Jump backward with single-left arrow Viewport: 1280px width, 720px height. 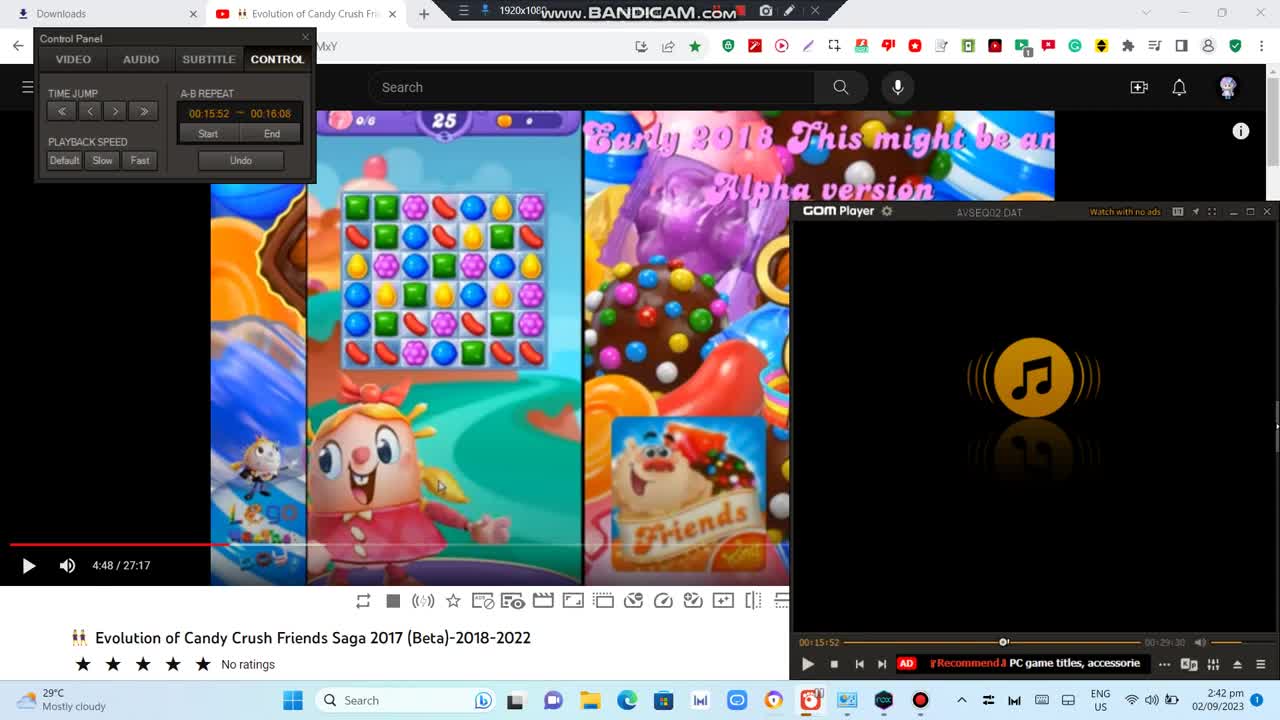click(x=89, y=112)
